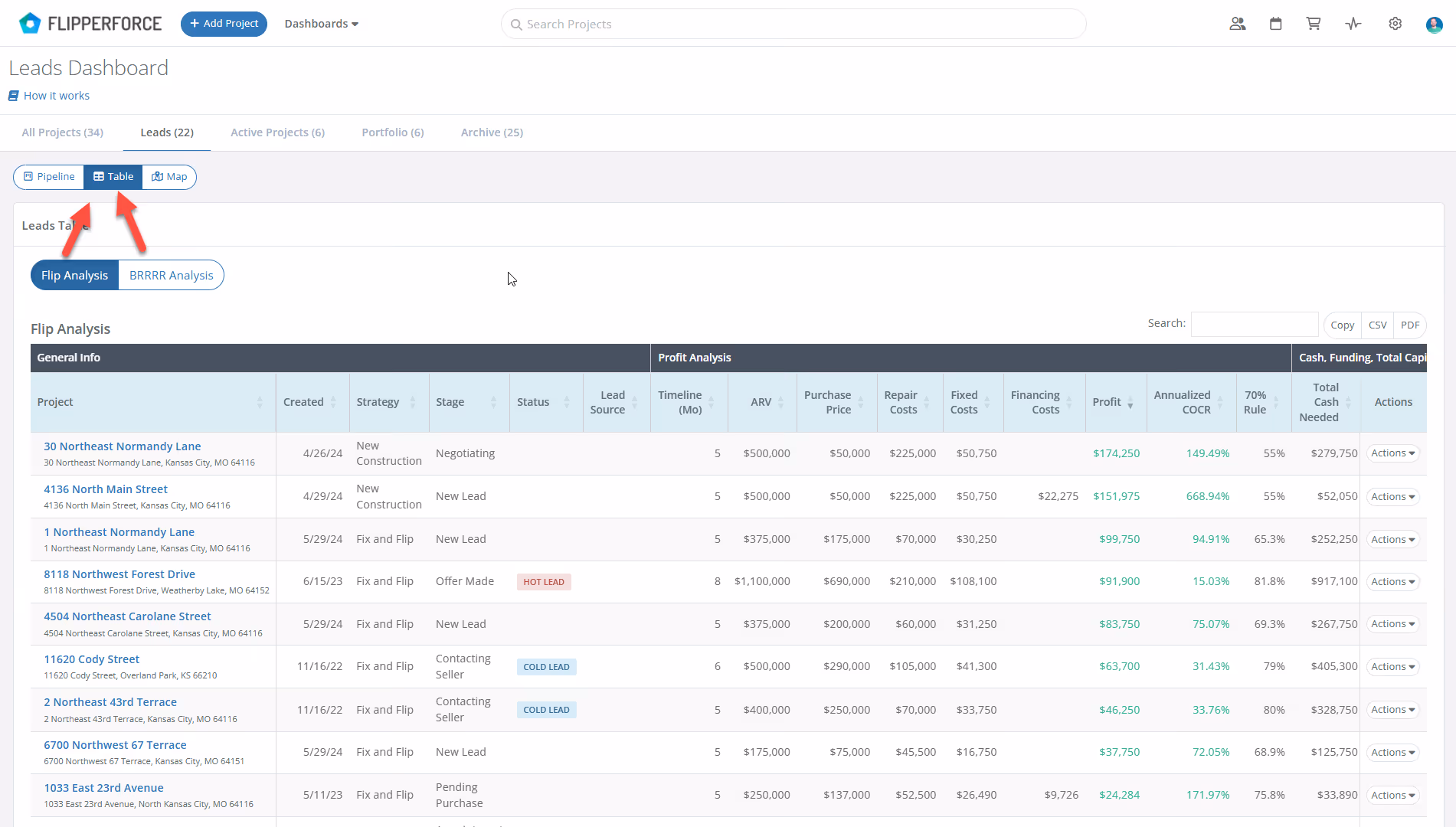Sort table by Project column arrows
This screenshot has height=827, width=1456.
tap(260, 402)
